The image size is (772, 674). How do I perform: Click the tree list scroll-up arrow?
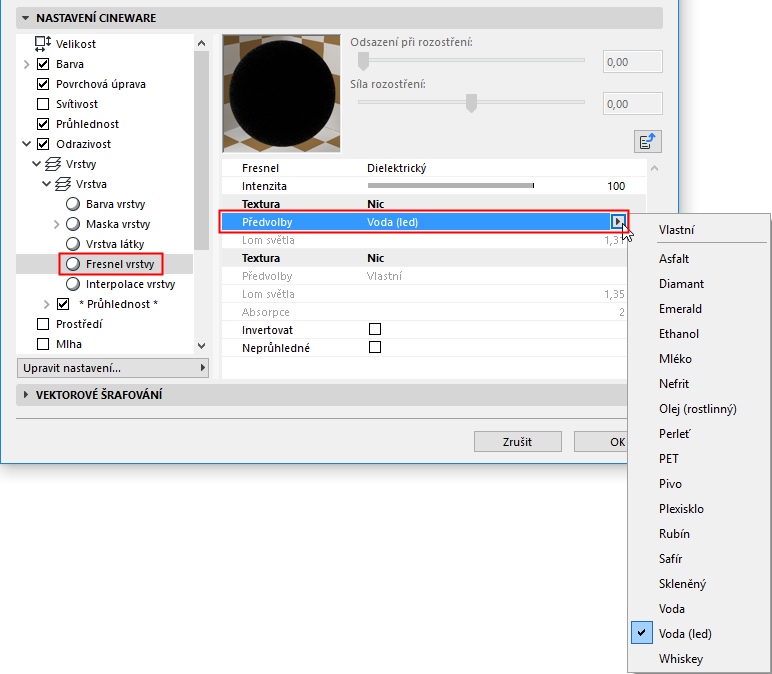pyautogui.click(x=201, y=43)
